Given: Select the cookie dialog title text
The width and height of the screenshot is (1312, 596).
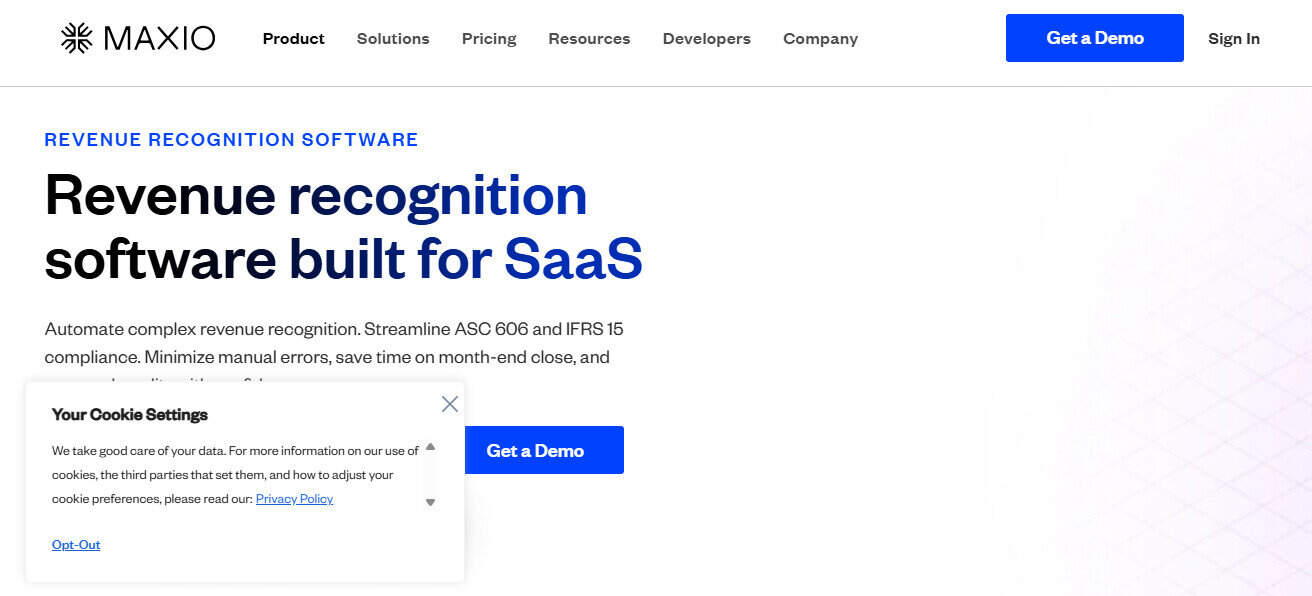Looking at the screenshot, I should (x=130, y=414).
